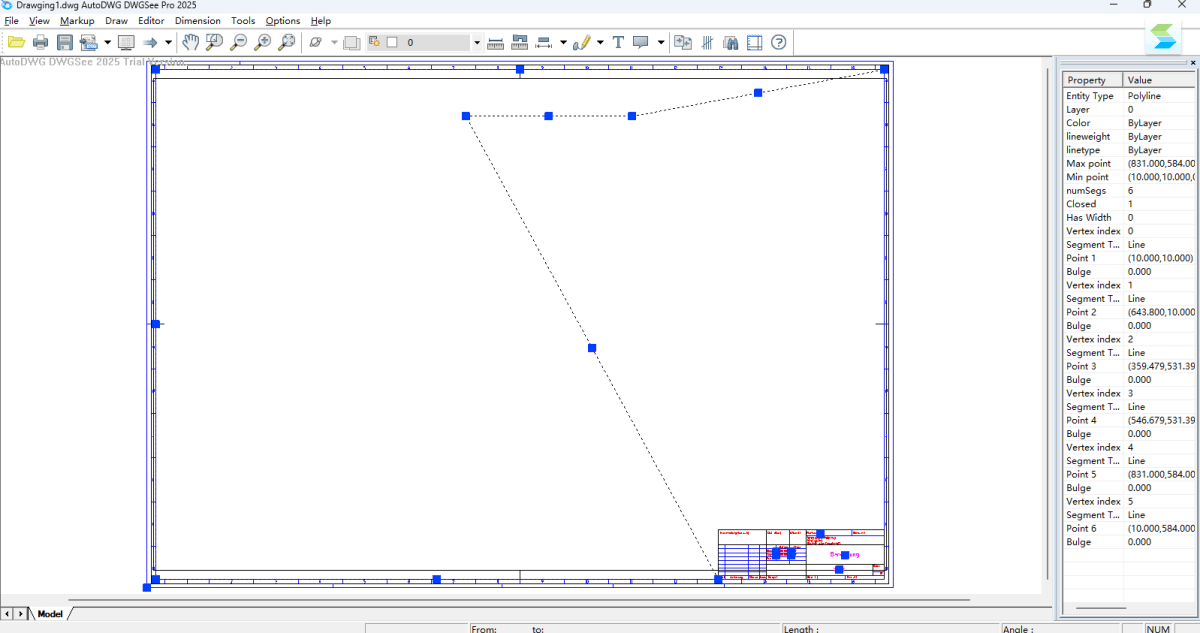The image size is (1200, 633).
Task: Open a drawing file with folder icon
Action: click(17, 42)
